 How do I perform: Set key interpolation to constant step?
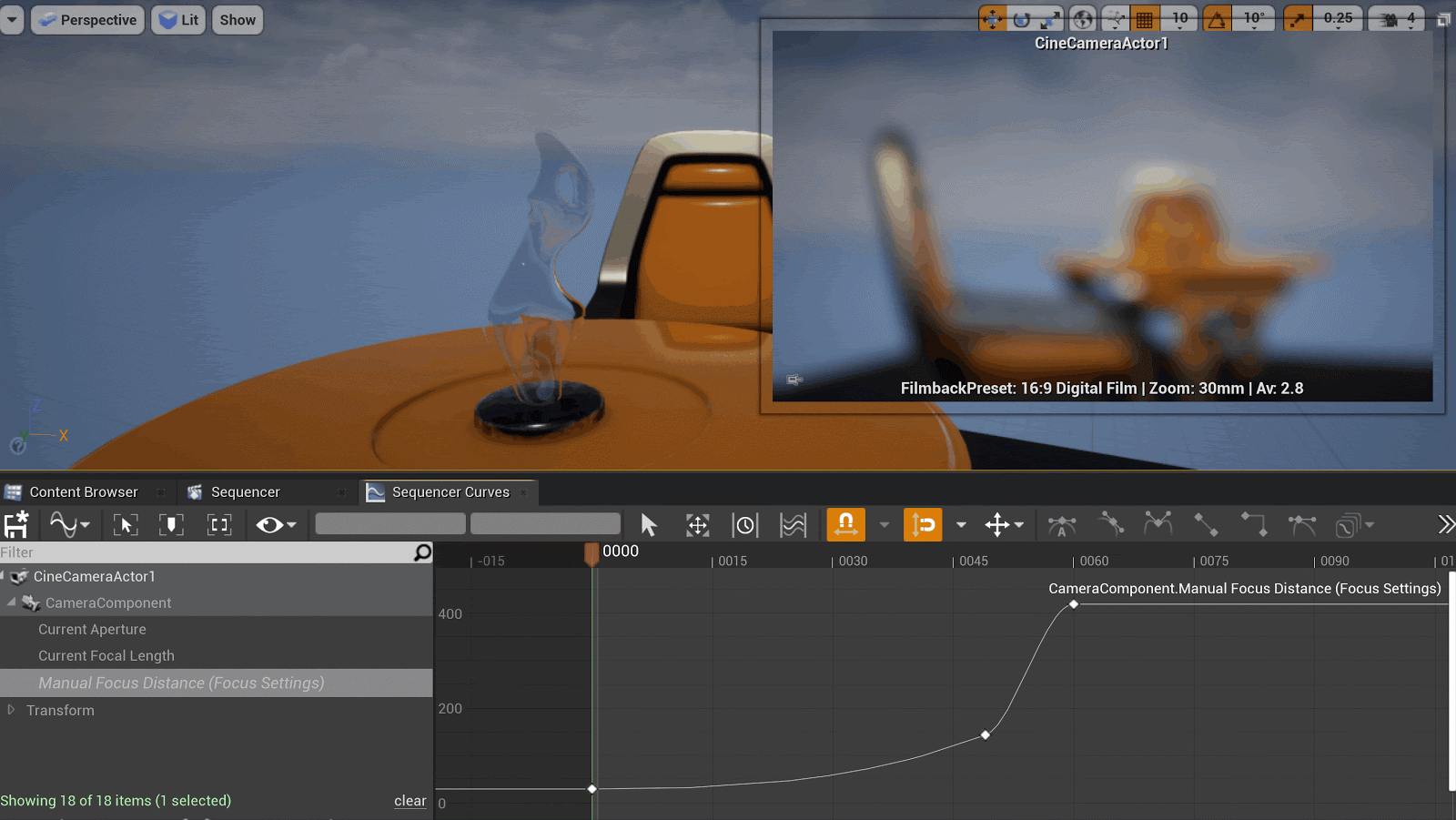[x=1254, y=524]
